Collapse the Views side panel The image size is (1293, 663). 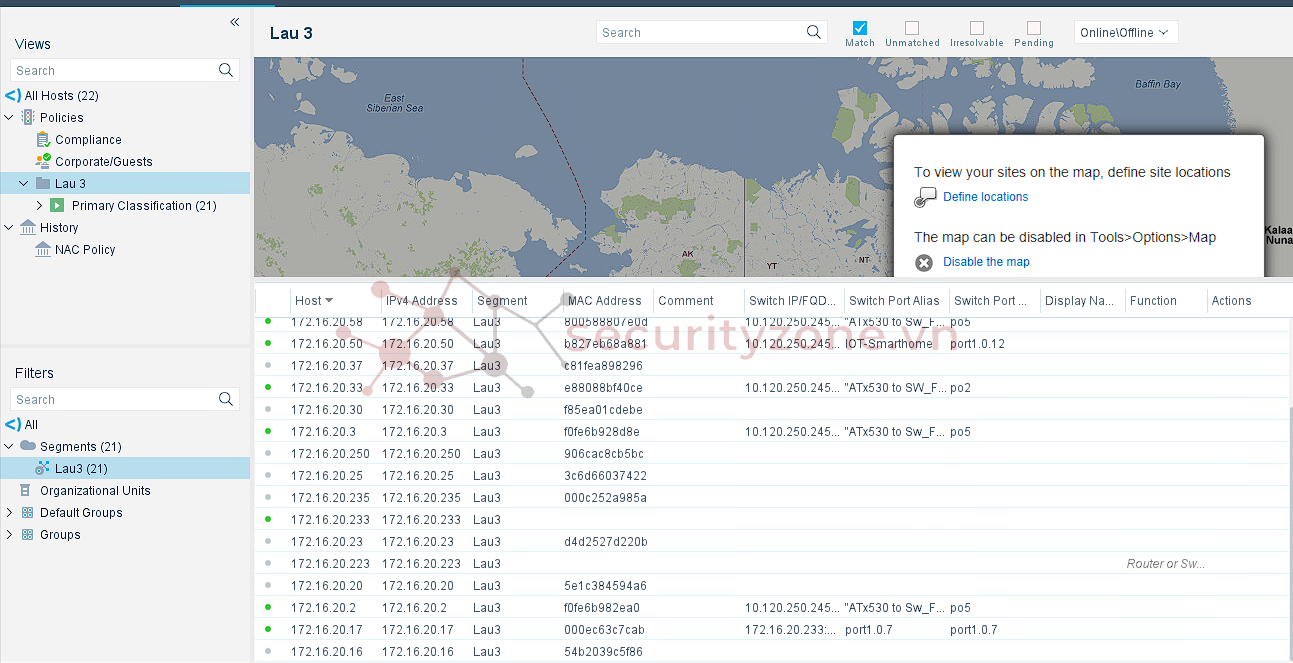[235, 22]
